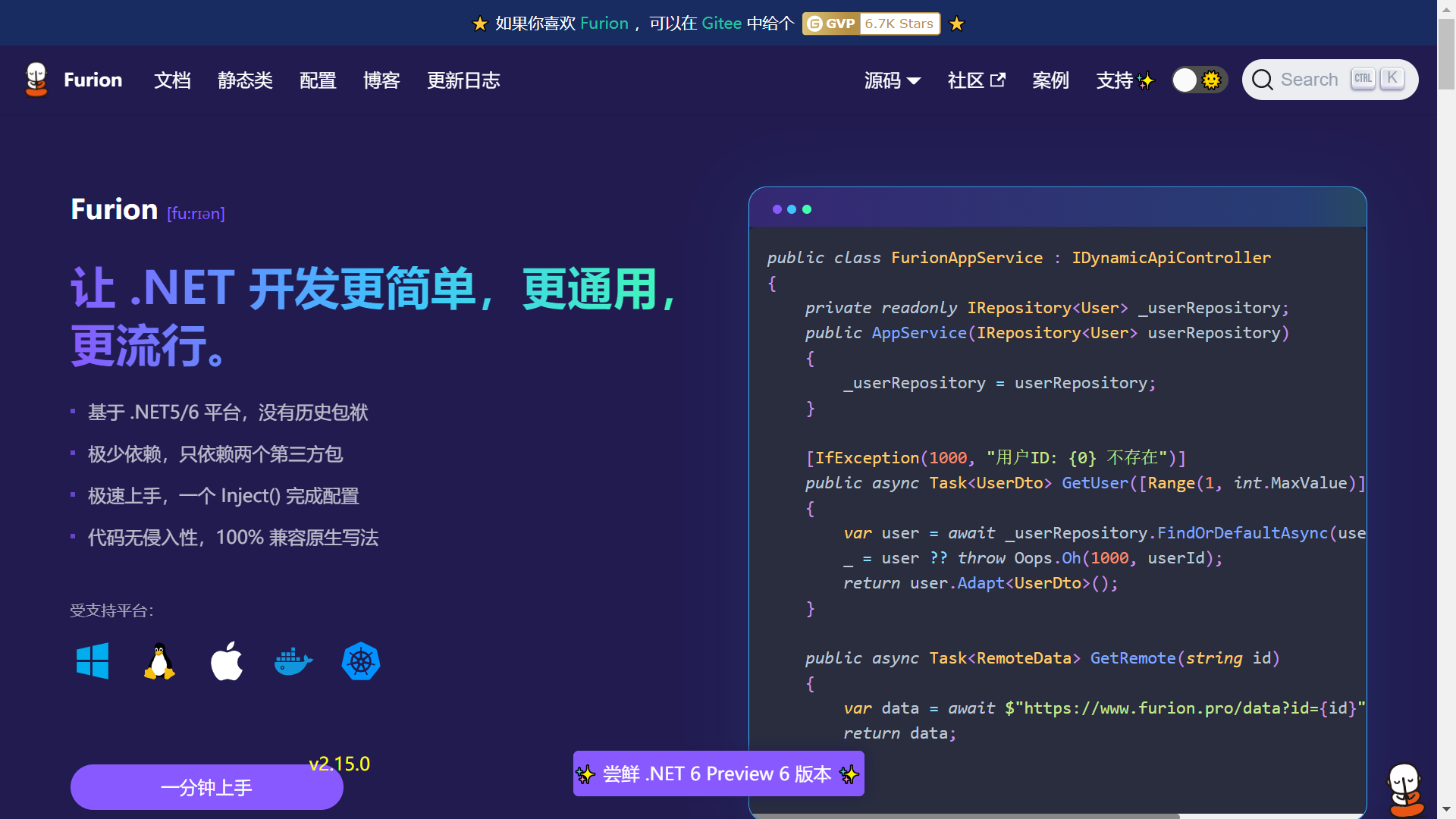Click the page vertical scrollbar thumb
The width and height of the screenshot is (1456, 819).
[x=1446, y=53]
